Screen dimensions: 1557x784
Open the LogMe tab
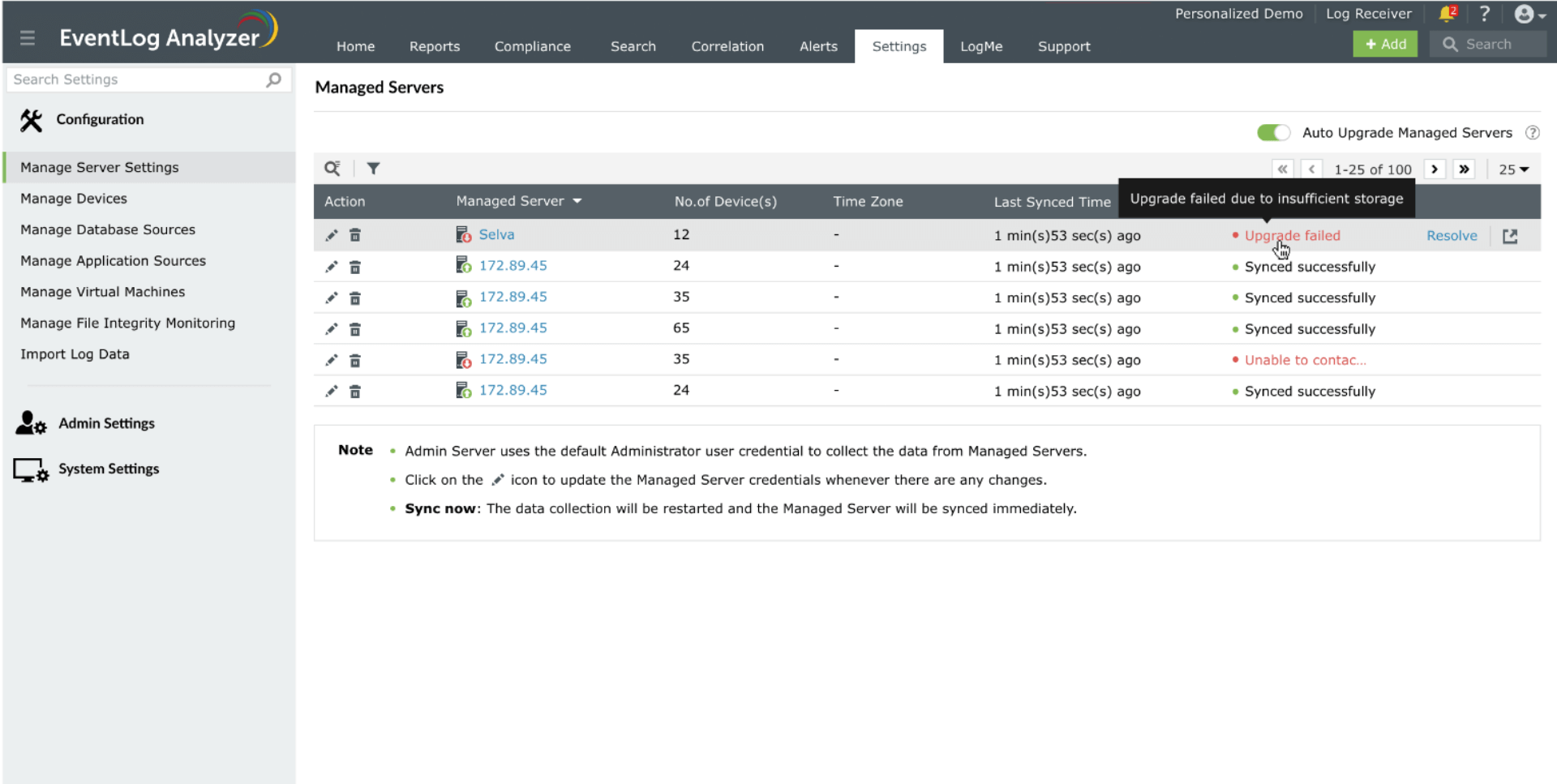[981, 46]
